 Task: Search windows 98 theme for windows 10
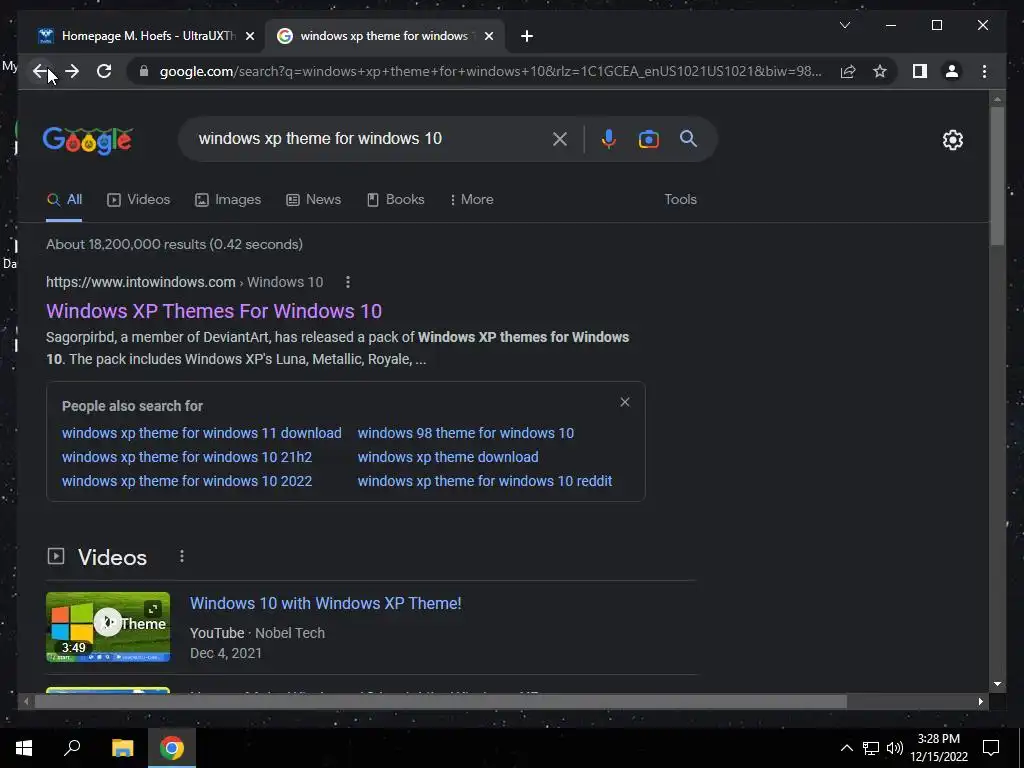coord(466,433)
